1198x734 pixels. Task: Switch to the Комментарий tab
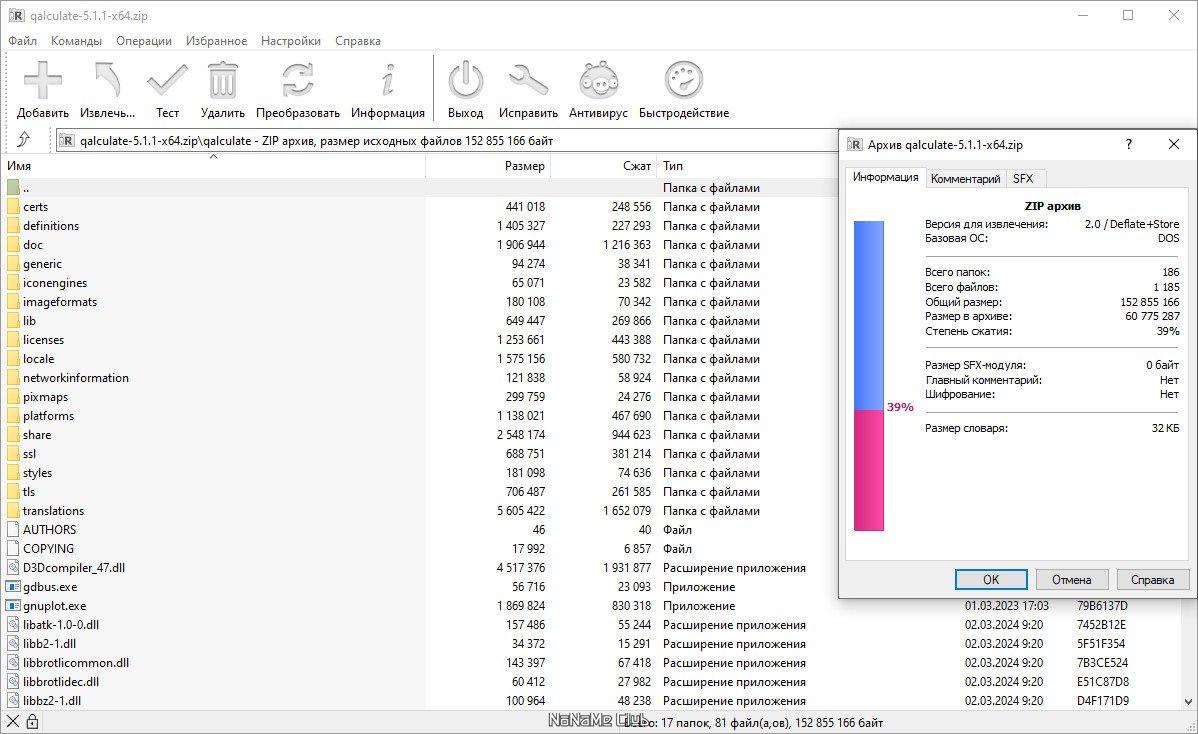[965, 179]
